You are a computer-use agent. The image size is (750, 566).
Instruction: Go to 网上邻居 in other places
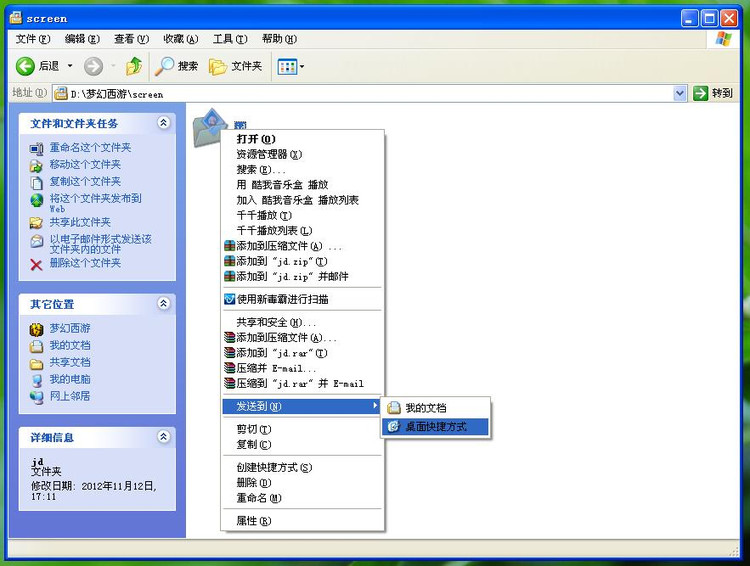click(70, 396)
